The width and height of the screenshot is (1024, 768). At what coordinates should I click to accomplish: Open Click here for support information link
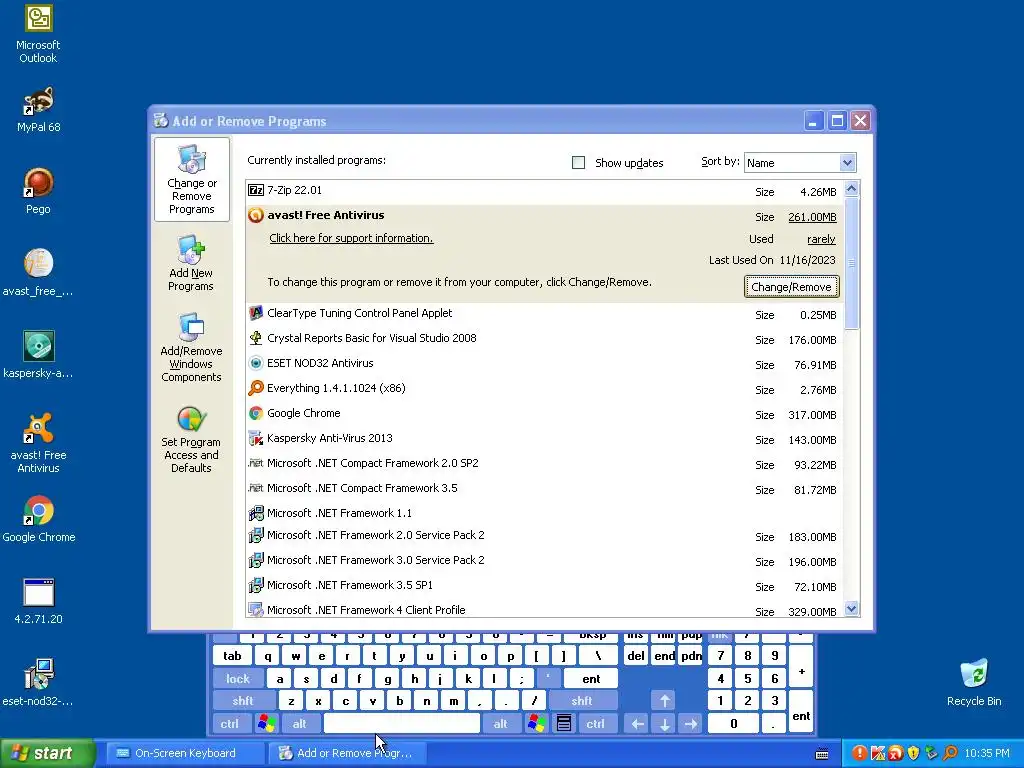[351, 238]
